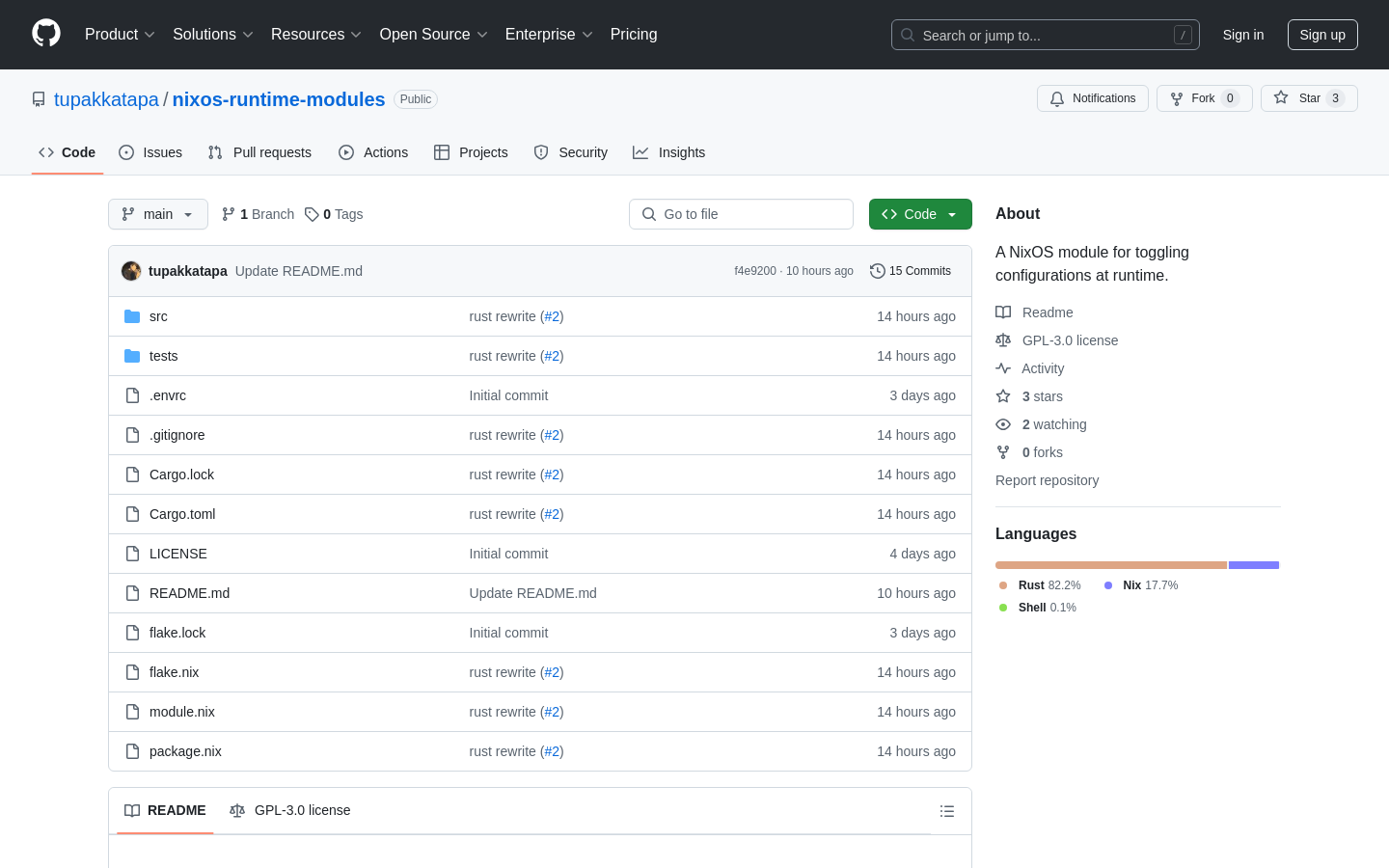Click the src folder icon
This screenshot has width=1389, height=868.
pos(132,316)
